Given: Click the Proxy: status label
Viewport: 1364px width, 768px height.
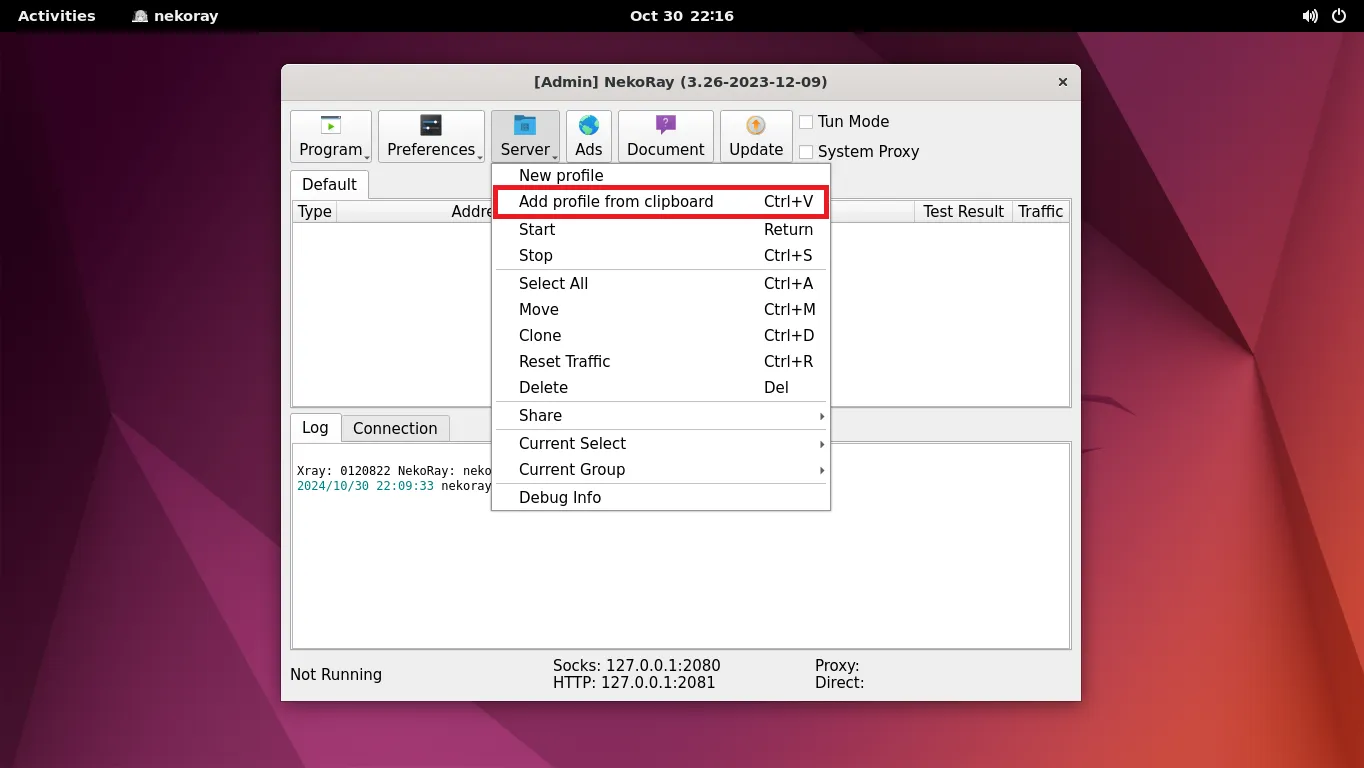Looking at the screenshot, I should (x=837, y=666).
